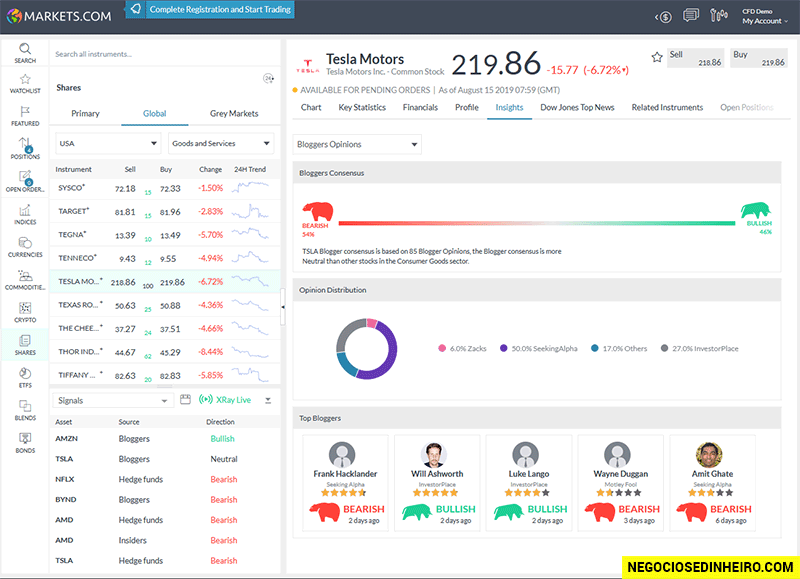Click the 27.0% InvestorPlace legend dot

[x=664, y=348]
